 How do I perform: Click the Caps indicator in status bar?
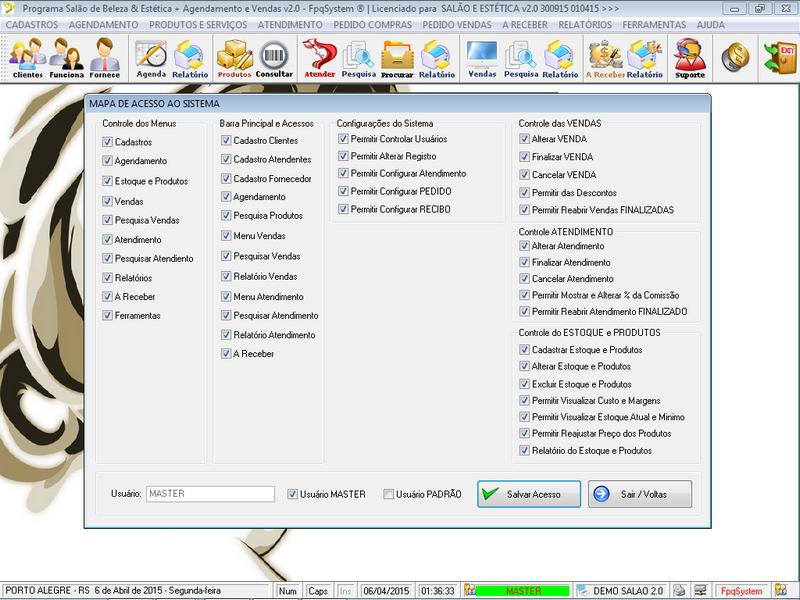click(317, 591)
